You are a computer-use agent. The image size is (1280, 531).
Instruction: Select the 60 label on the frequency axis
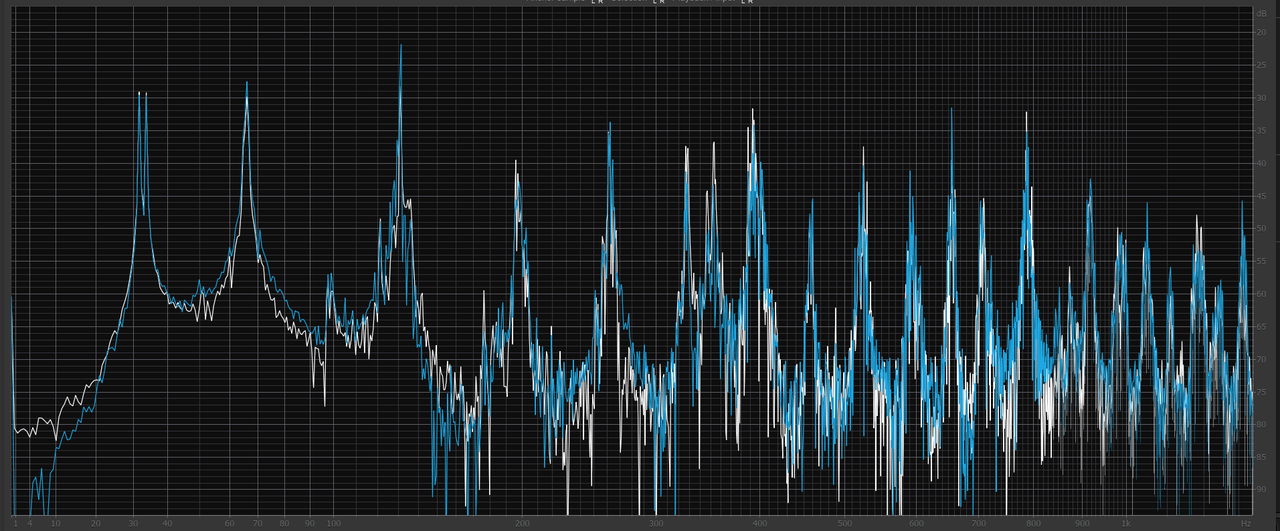click(230, 523)
